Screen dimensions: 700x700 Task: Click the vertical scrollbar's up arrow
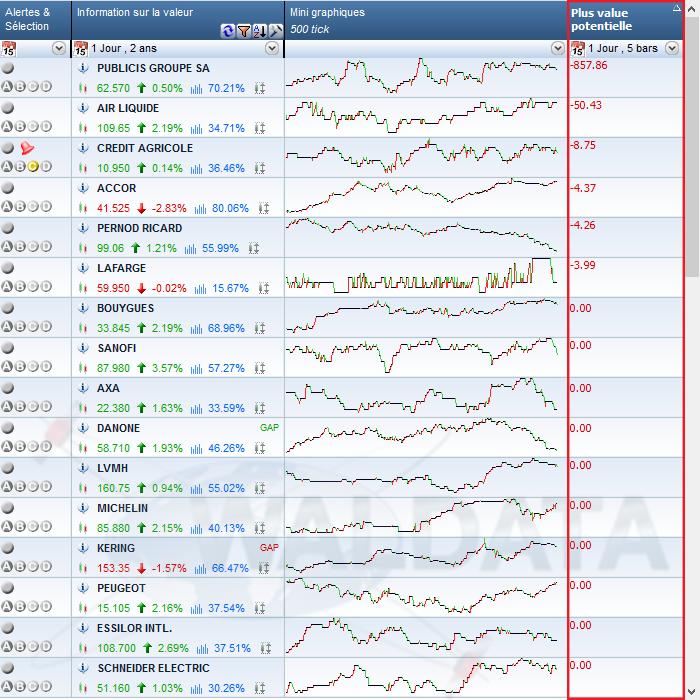coord(692,8)
